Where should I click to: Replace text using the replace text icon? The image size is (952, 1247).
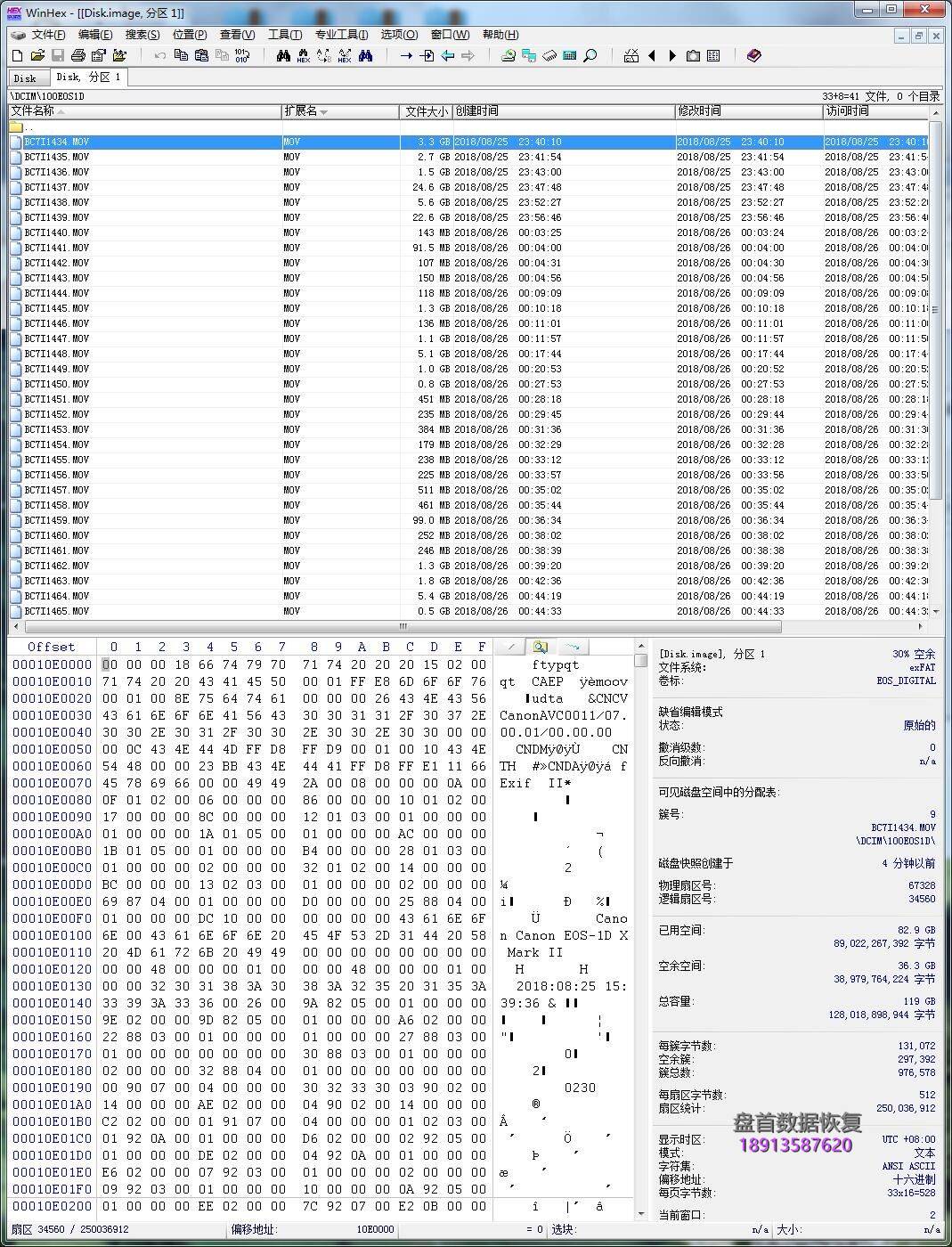click(x=324, y=55)
